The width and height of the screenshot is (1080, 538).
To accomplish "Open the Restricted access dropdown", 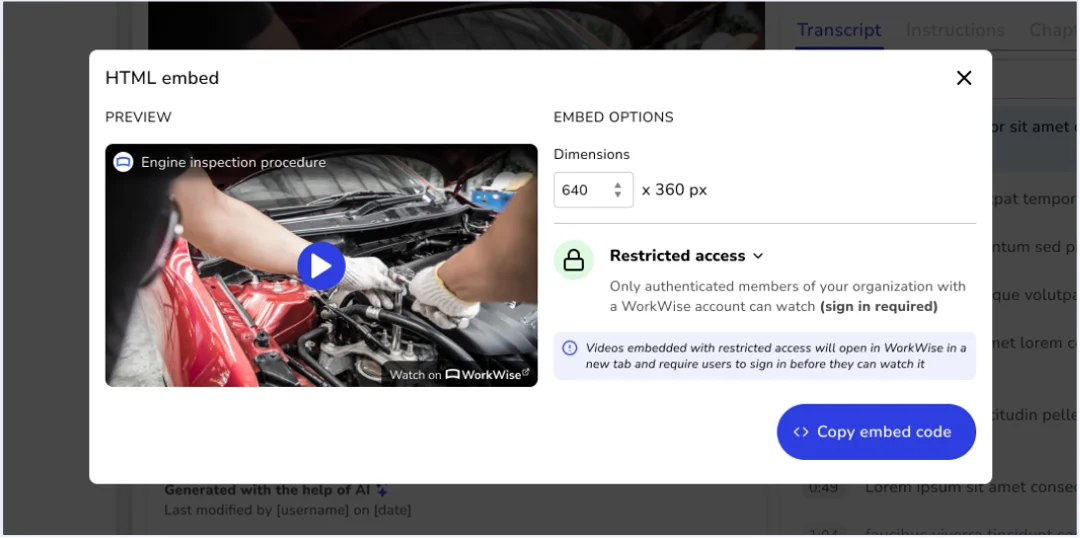I will (x=687, y=256).
